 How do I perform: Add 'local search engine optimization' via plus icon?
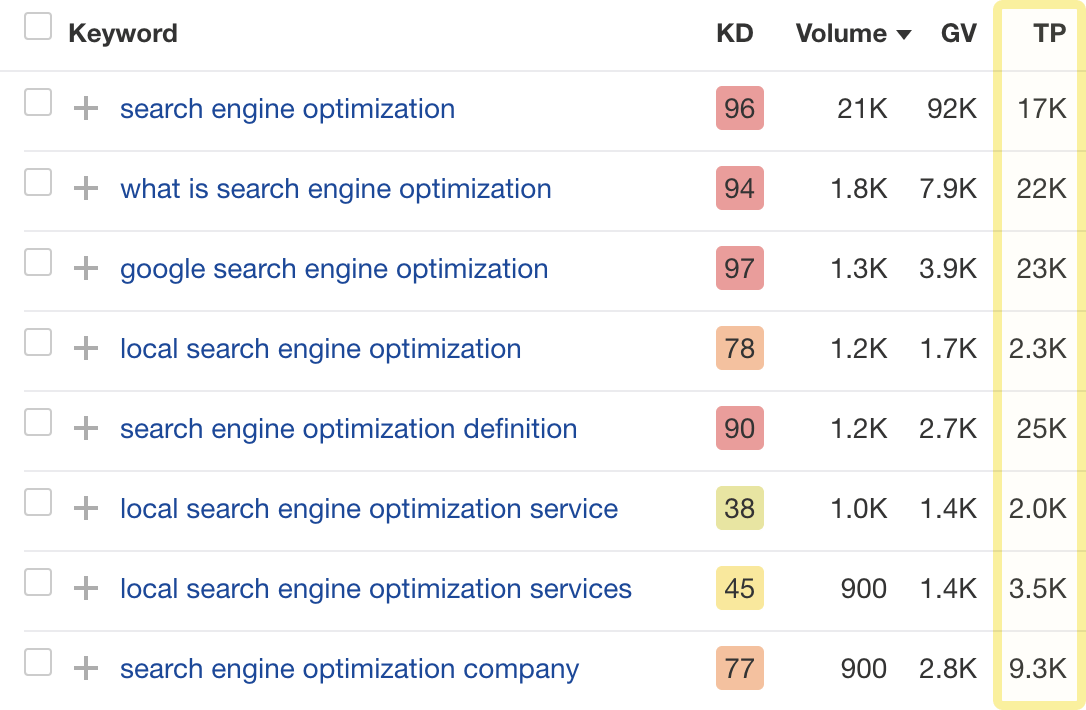pos(87,349)
